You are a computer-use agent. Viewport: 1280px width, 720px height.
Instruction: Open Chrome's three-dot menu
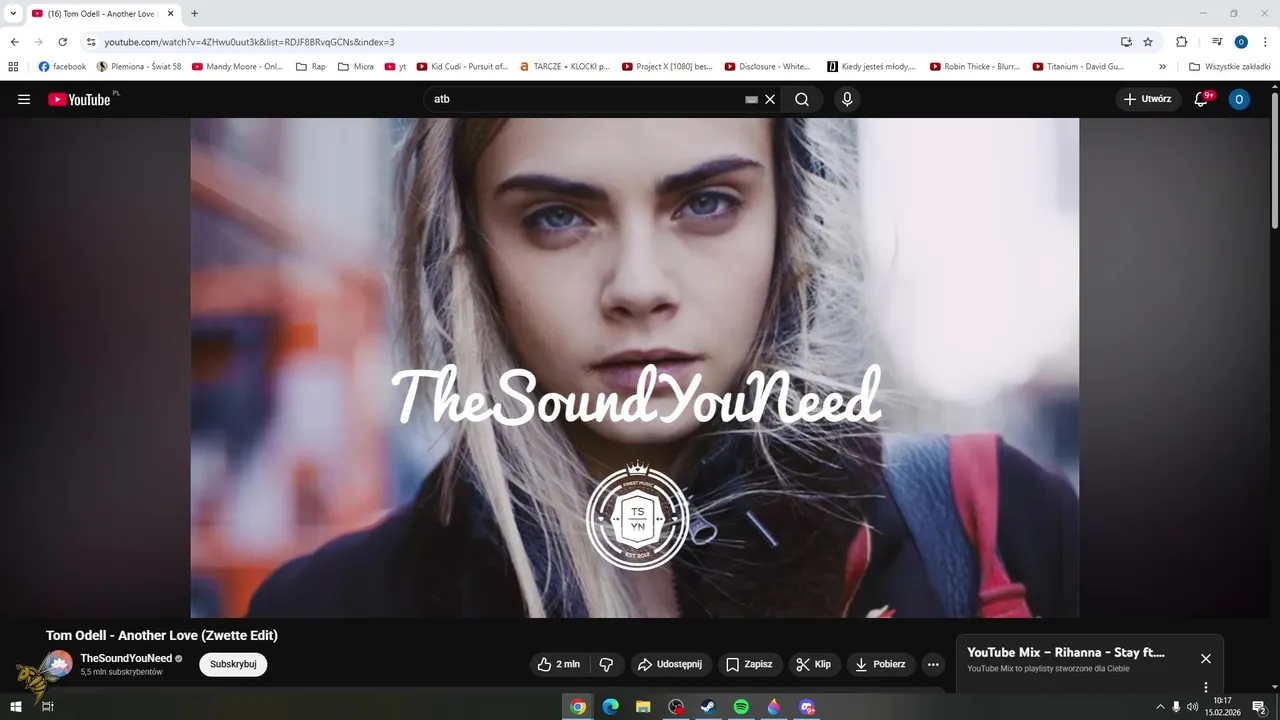pyautogui.click(x=1265, y=42)
